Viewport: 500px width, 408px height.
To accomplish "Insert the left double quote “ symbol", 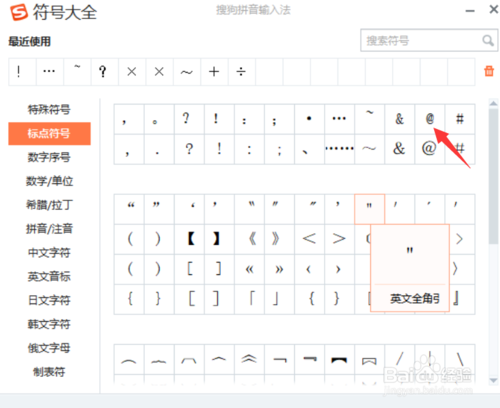I will click(x=129, y=209).
